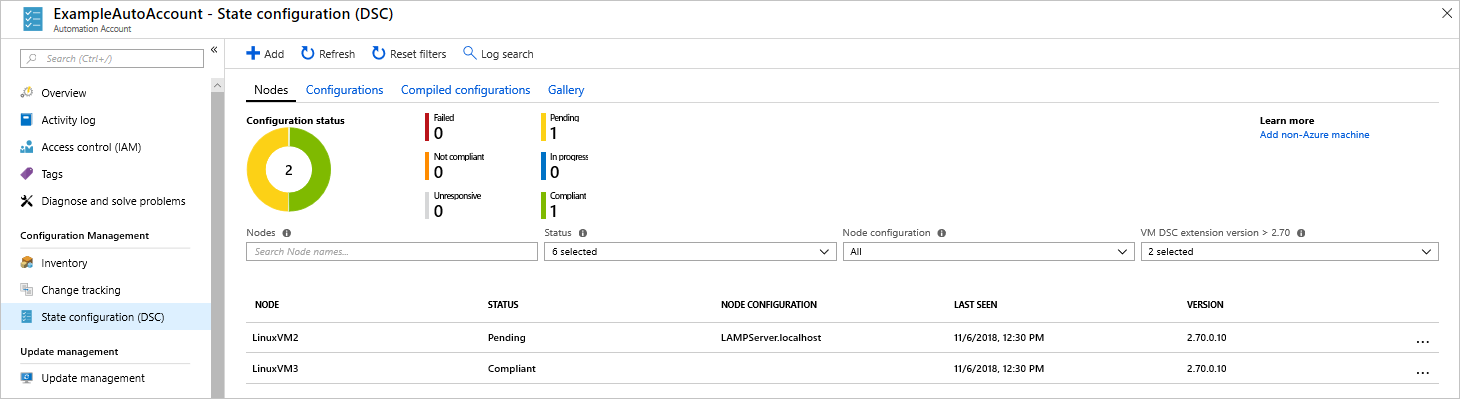Switch to the Nodes tab

coord(271,90)
